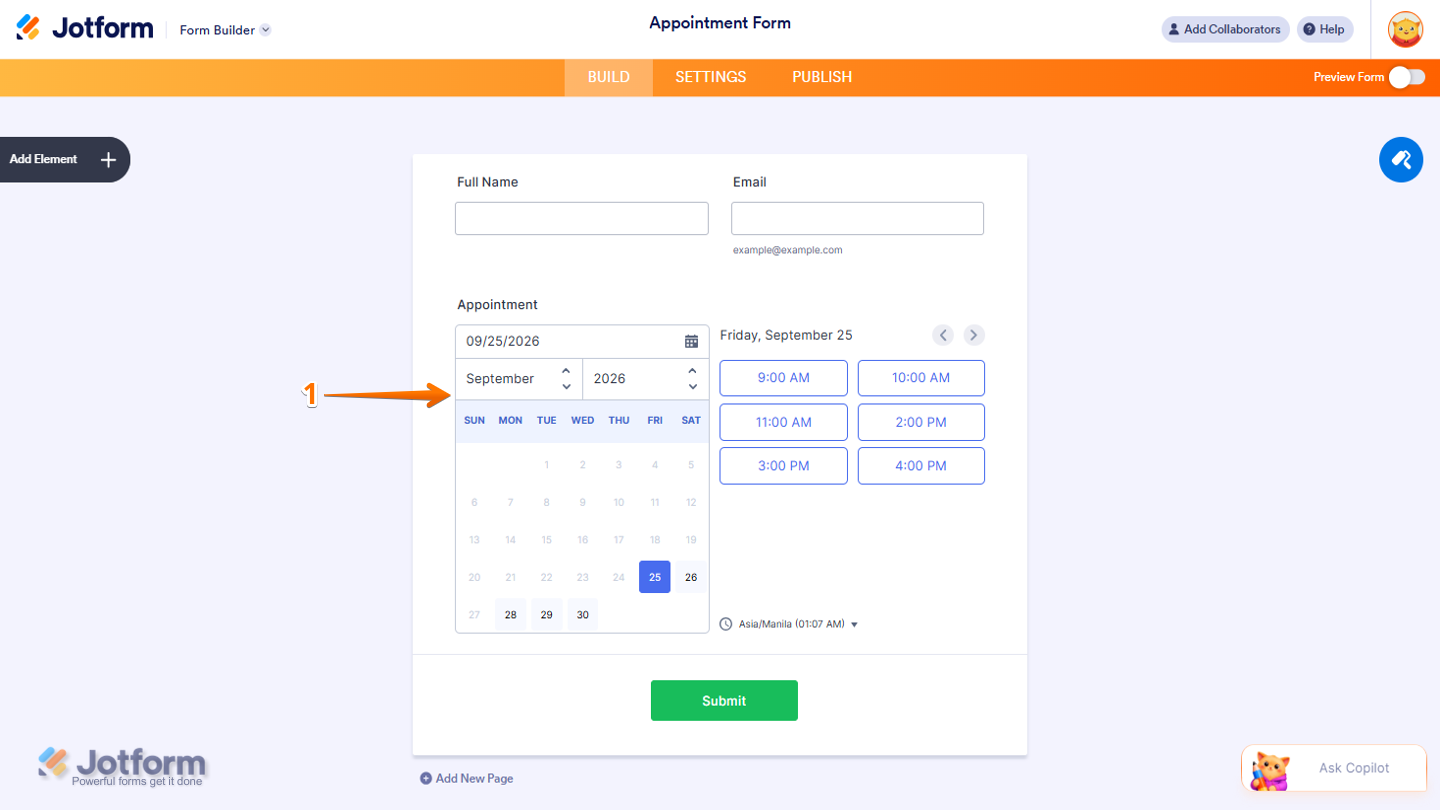Click the Appointment Form title
The height and width of the screenshot is (810, 1440).
(x=720, y=23)
